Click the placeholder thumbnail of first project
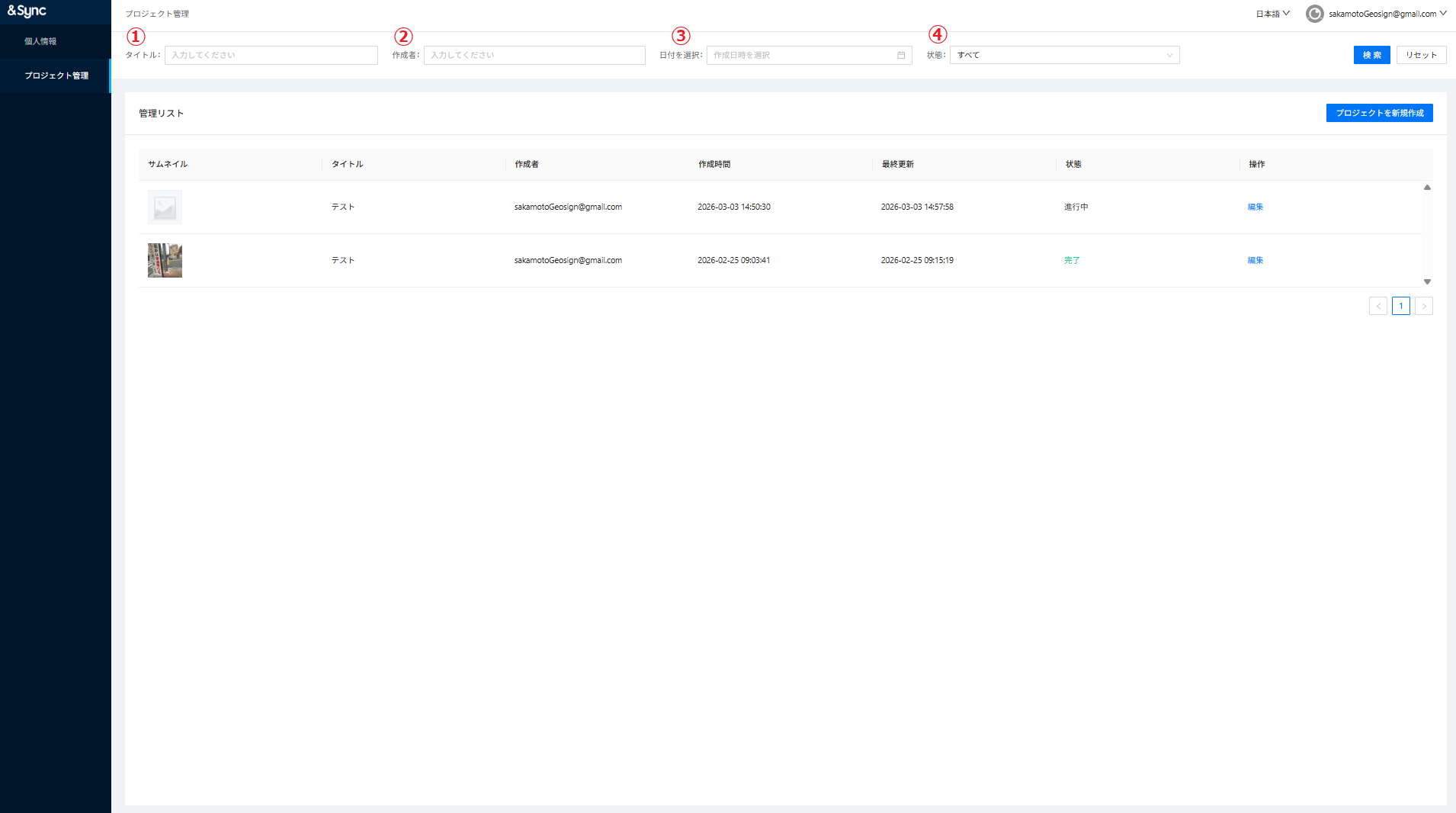1456x813 pixels. tap(165, 207)
